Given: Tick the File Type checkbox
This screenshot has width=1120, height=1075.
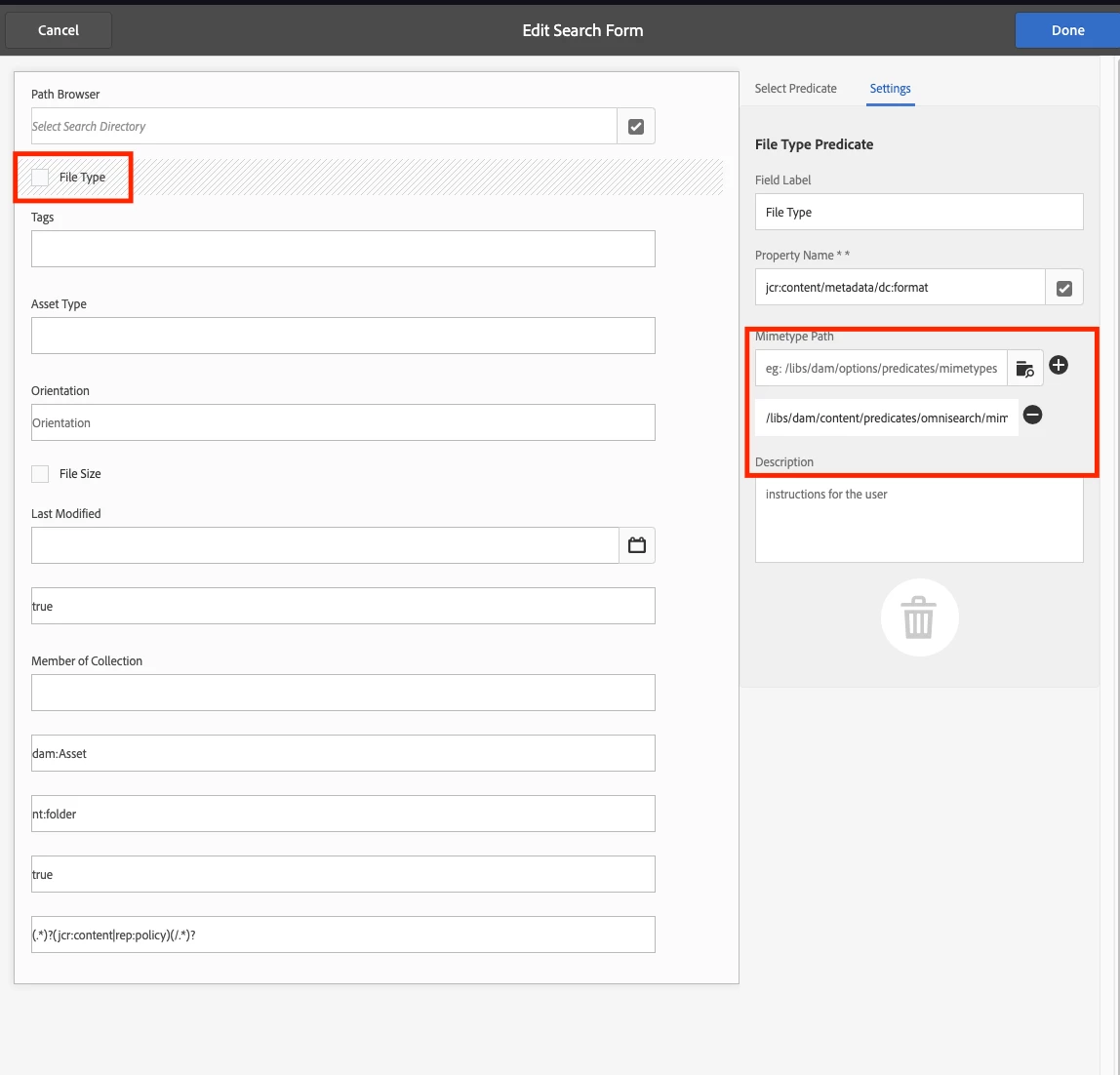Looking at the screenshot, I should 40,178.
